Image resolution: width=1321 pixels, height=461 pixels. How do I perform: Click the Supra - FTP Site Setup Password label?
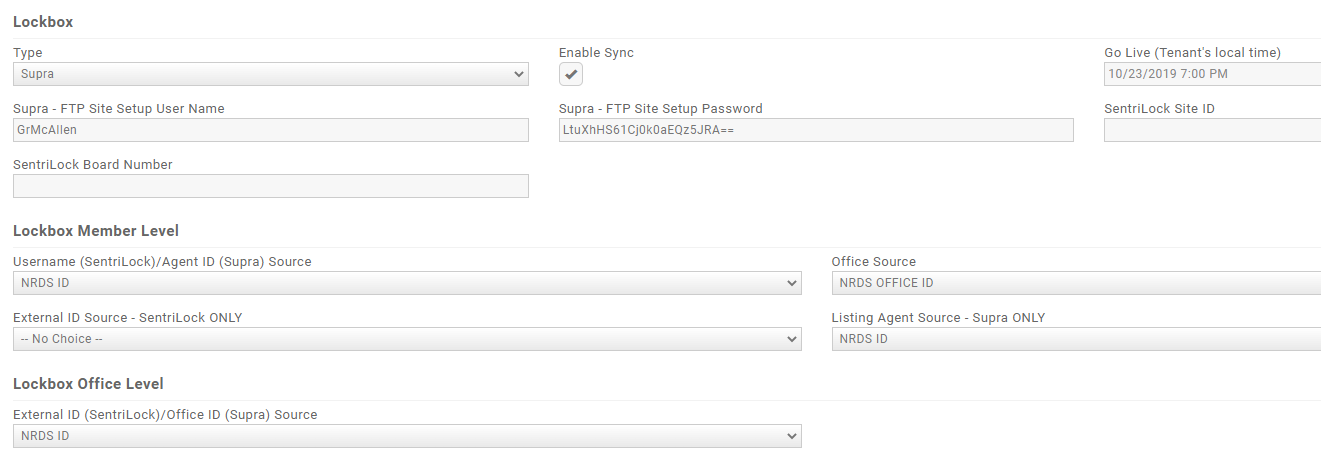coord(661,109)
